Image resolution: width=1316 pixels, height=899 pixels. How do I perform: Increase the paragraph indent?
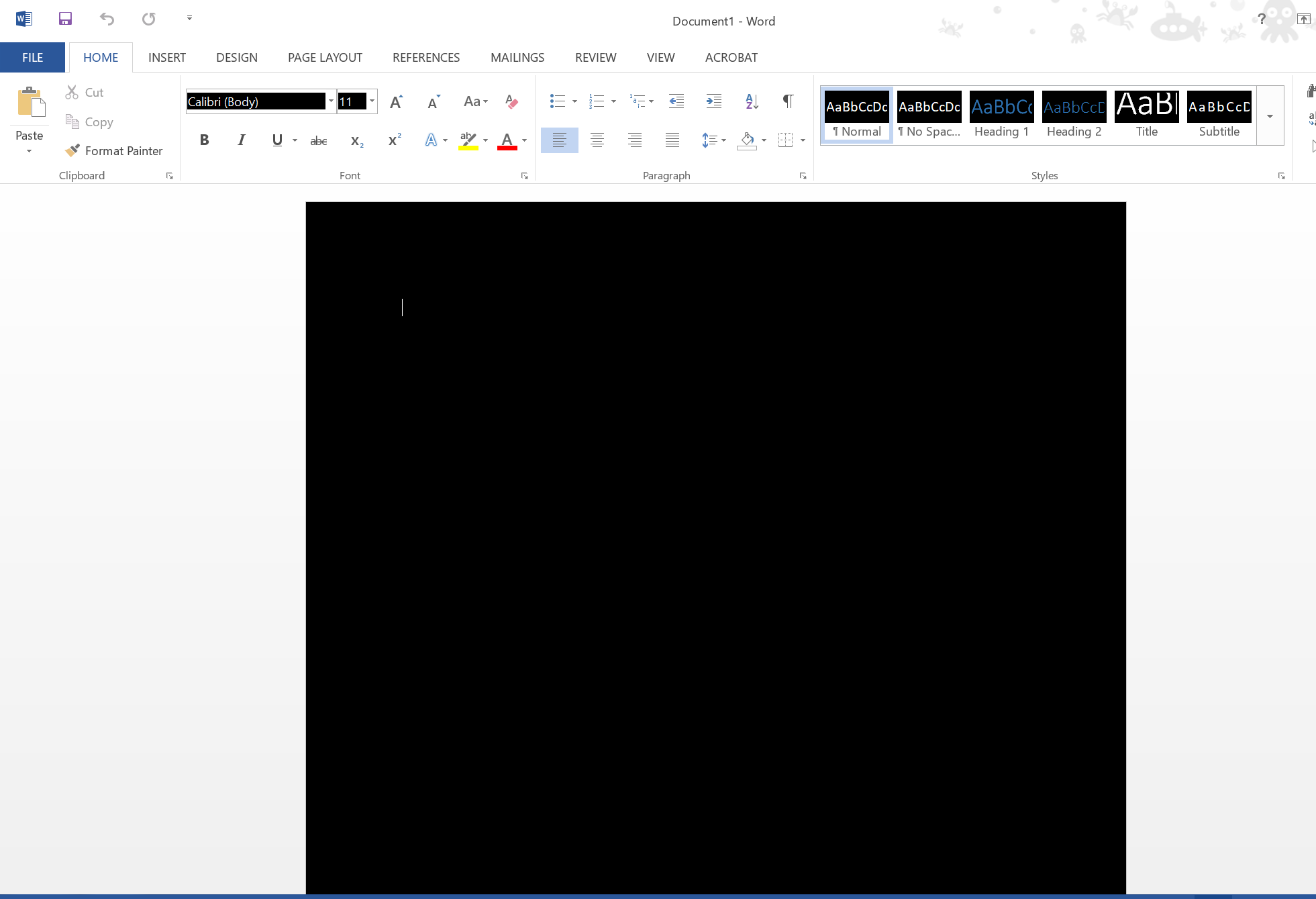click(x=714, y=101)
